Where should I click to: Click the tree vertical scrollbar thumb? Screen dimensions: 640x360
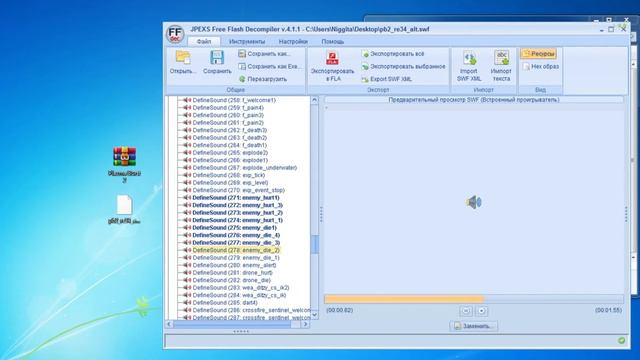(x=315, y=244)
